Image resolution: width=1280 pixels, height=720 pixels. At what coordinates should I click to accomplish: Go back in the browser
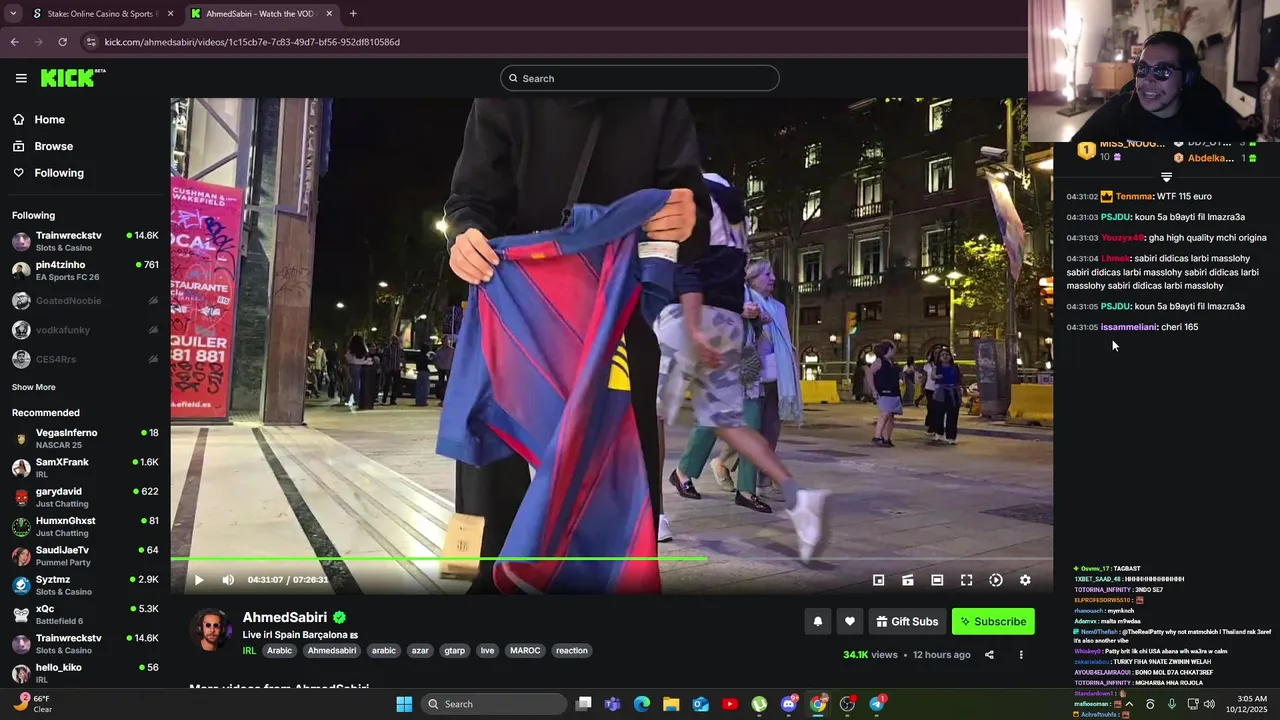[14, 42]
